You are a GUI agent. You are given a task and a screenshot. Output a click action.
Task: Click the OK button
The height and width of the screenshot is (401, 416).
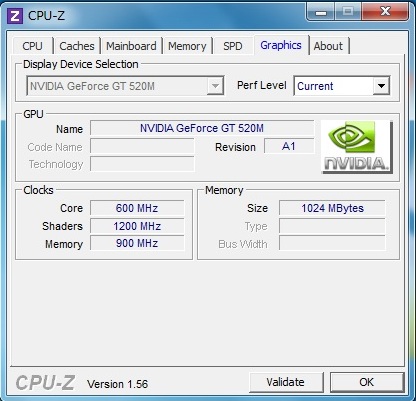point(367,382)
